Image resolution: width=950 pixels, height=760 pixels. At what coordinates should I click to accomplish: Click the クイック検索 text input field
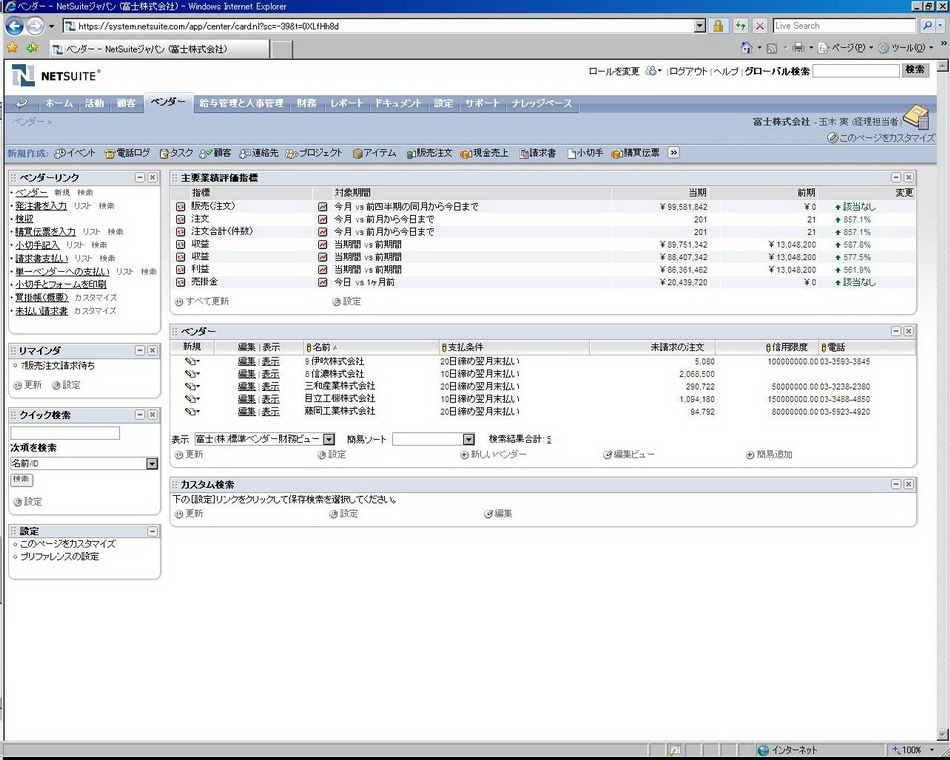click(x=65, y=433)
